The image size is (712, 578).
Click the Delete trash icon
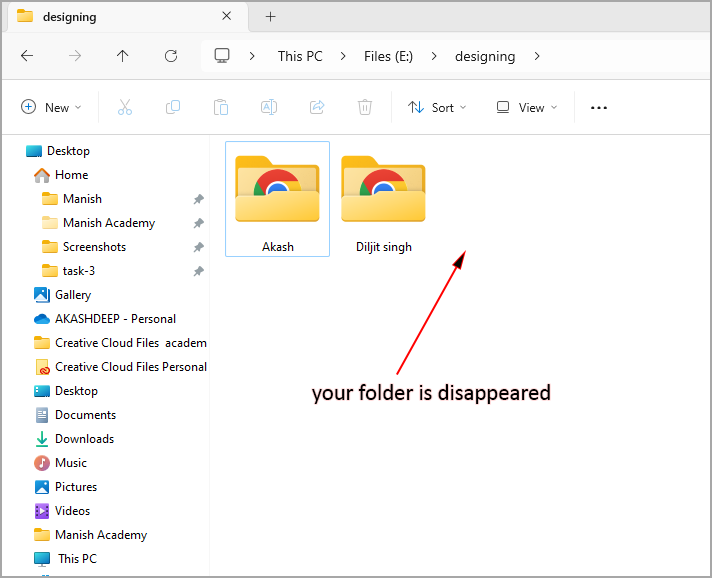(365, 107)
